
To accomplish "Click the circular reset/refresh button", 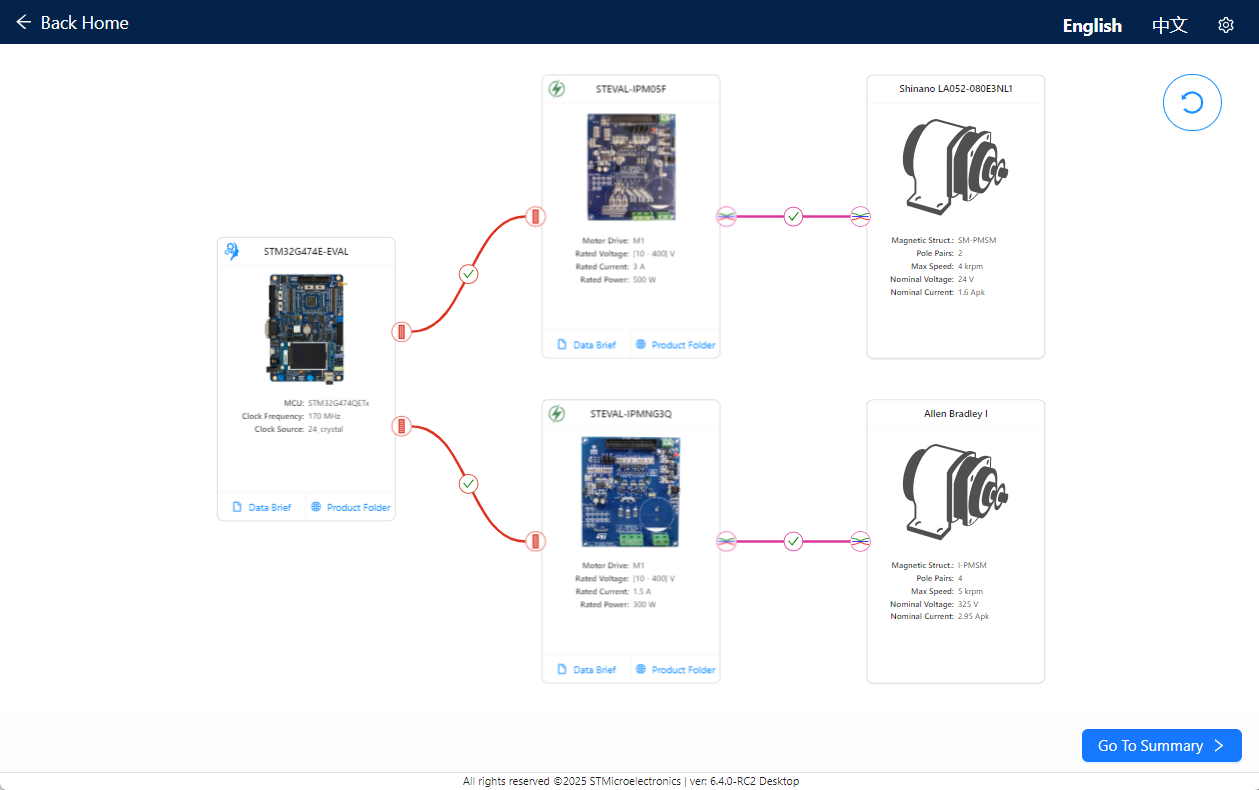I will (x=1192, y=103).
